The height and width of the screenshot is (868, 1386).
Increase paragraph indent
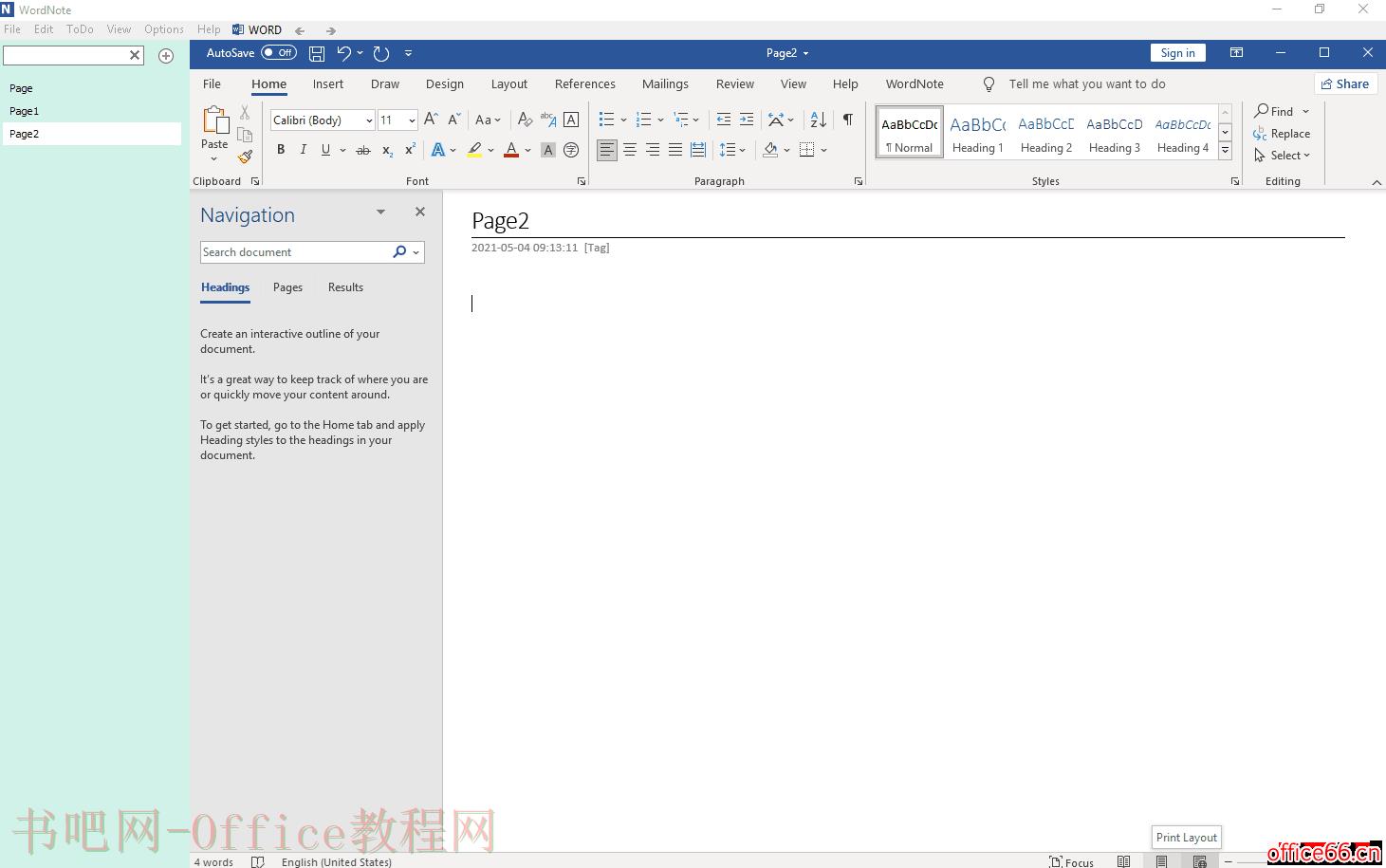point(747,120)
